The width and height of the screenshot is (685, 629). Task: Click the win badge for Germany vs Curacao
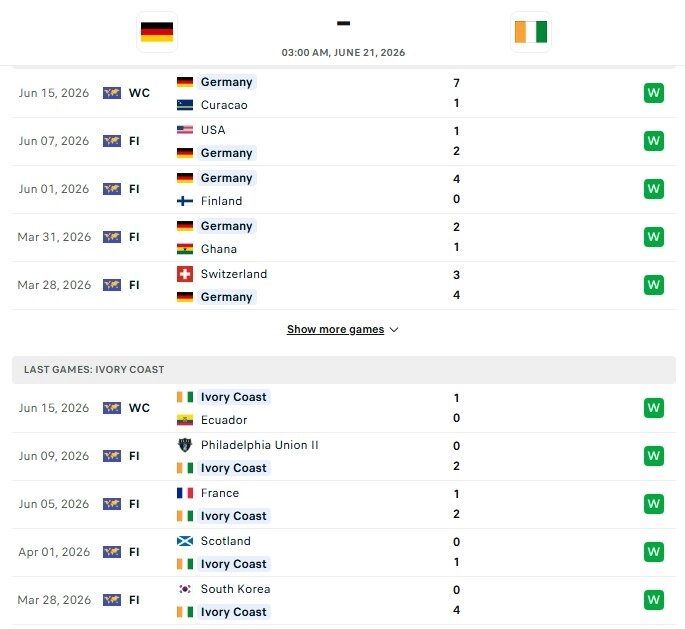[654, 93]
